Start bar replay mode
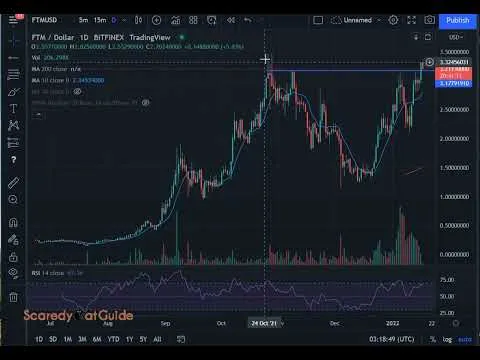Viewport: 480px width, 360px height. pyautogui.click(x=231, y=20)
